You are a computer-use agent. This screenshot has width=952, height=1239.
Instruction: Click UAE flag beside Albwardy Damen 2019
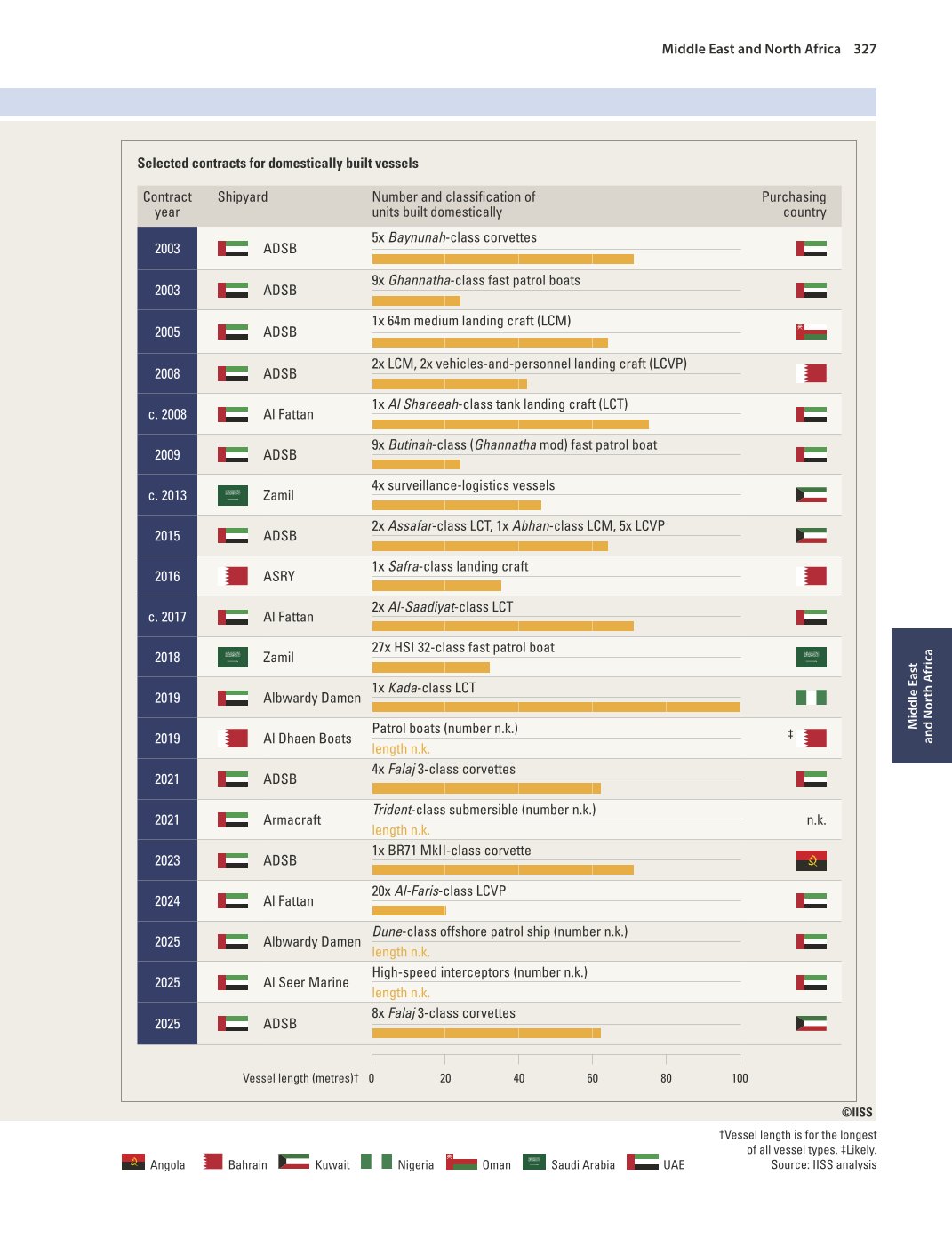tap(233, 698)
